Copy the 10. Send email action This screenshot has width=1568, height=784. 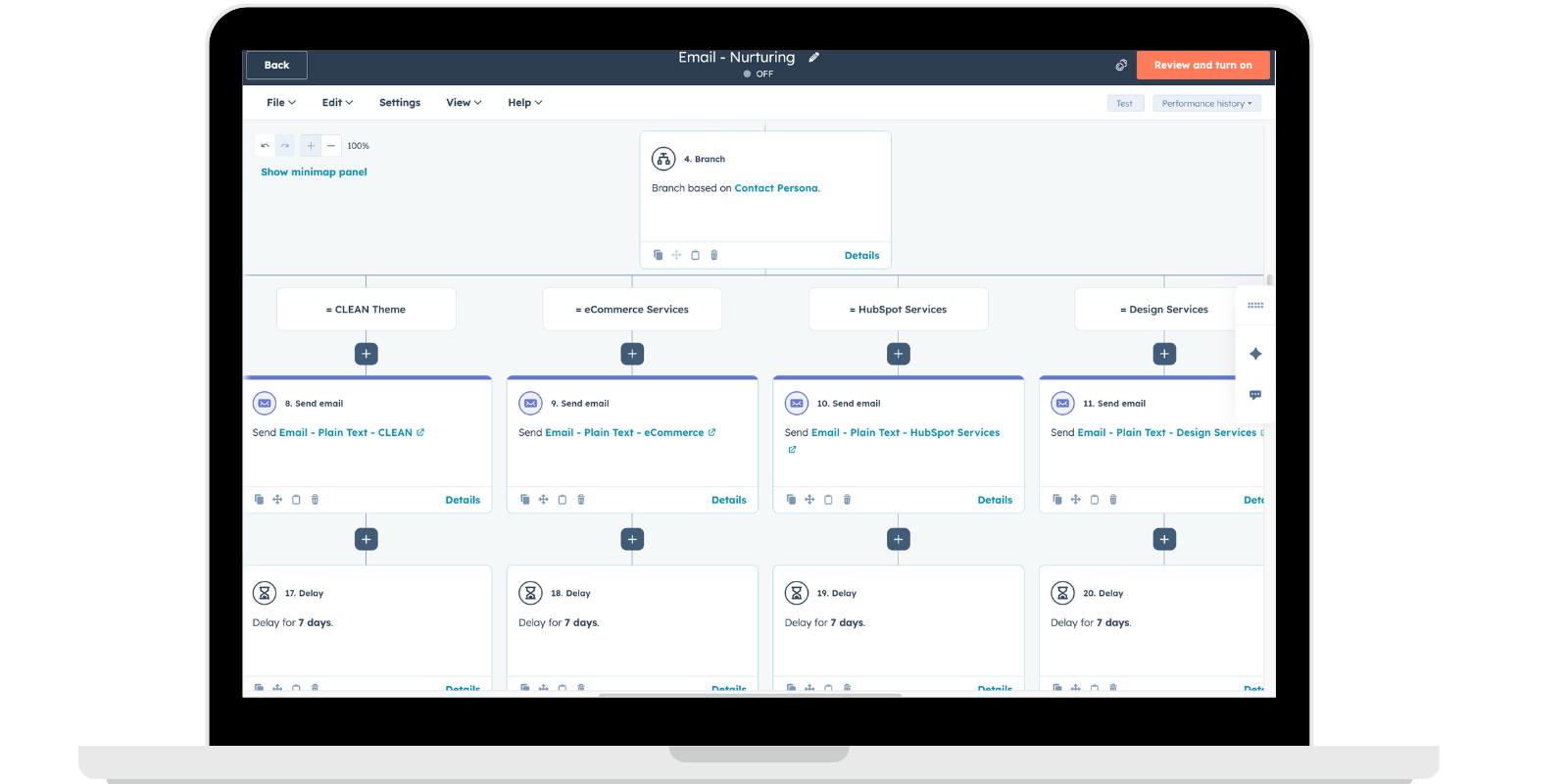pos(791,499)
